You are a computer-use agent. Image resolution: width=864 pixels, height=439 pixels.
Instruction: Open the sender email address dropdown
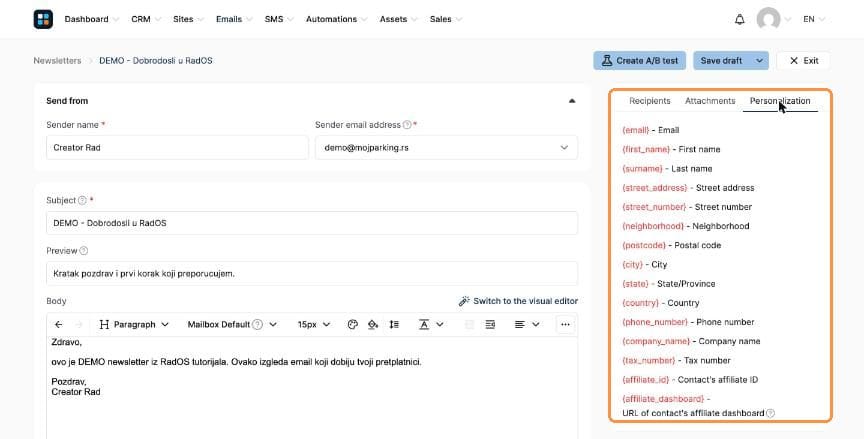(x=446, y=148)
